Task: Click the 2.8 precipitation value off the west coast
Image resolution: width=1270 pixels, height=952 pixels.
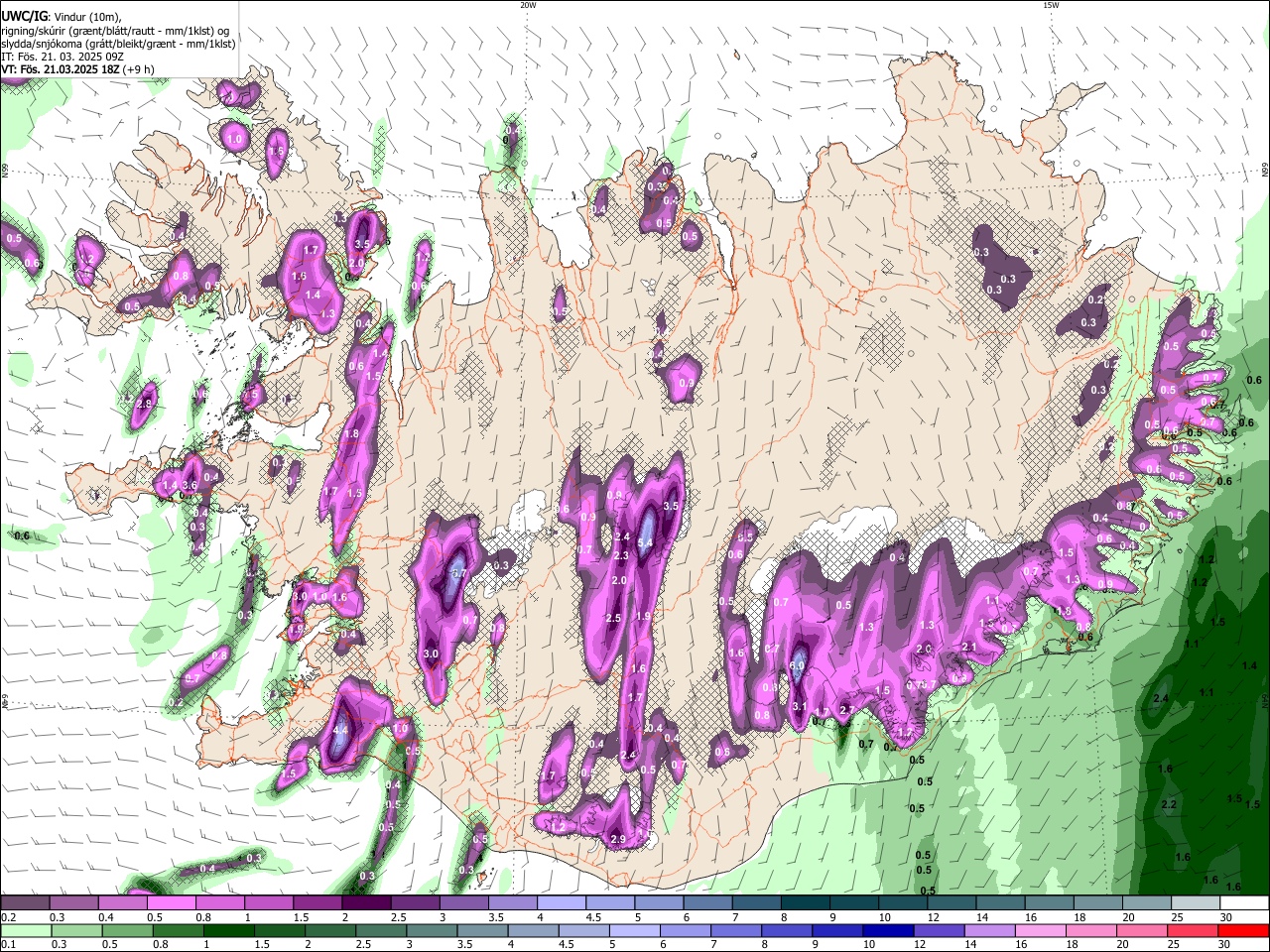Action: point(144,405)
